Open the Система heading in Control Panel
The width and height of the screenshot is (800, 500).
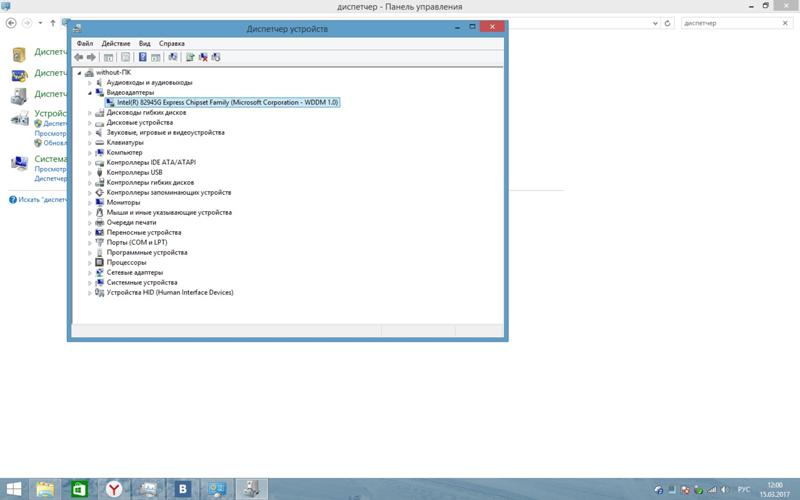[x=51, y=159]
